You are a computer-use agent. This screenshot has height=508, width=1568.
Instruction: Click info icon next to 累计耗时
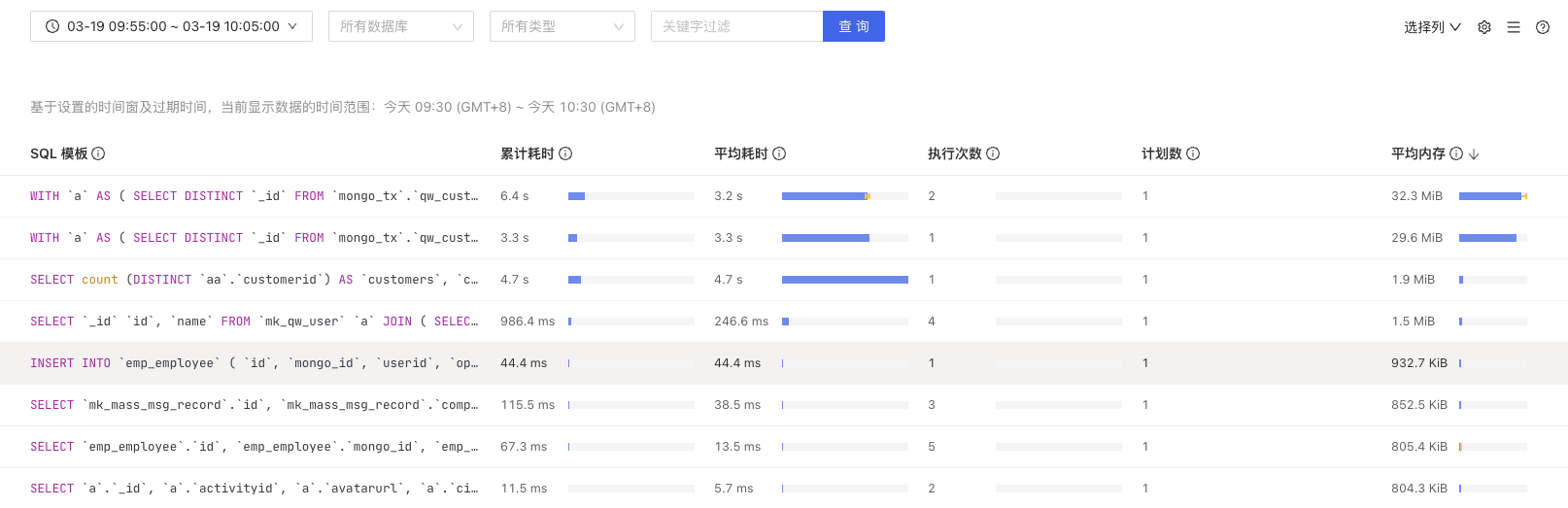click(x=565, y=153)
